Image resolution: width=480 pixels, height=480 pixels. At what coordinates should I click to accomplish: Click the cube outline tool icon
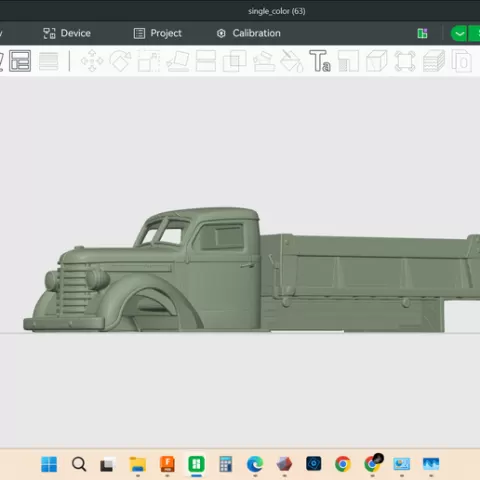coord(377,61)
